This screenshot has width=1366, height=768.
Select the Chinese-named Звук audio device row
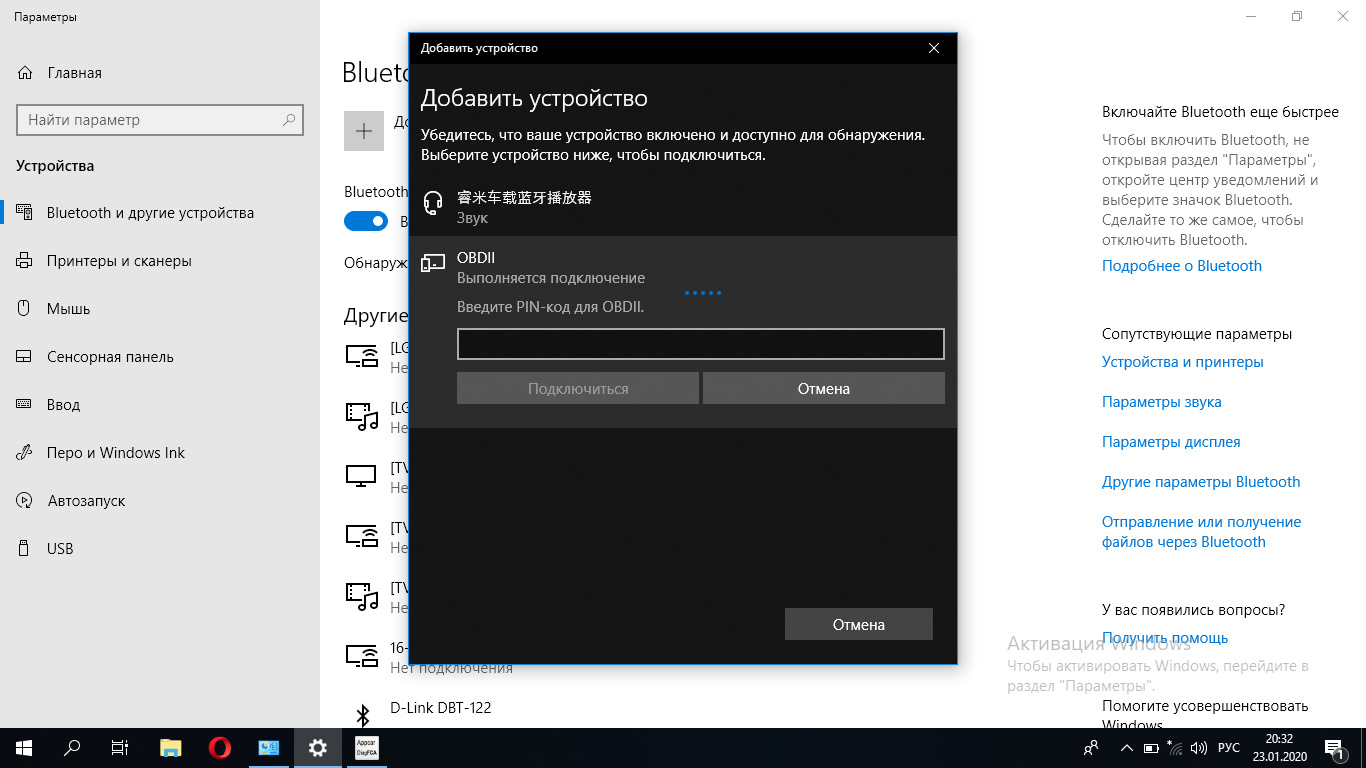pyautogui.click(x=683, y=207)
